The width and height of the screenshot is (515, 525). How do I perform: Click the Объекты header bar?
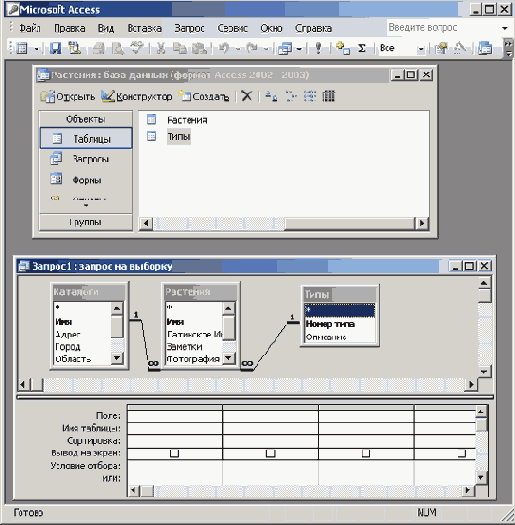[86, 119]
